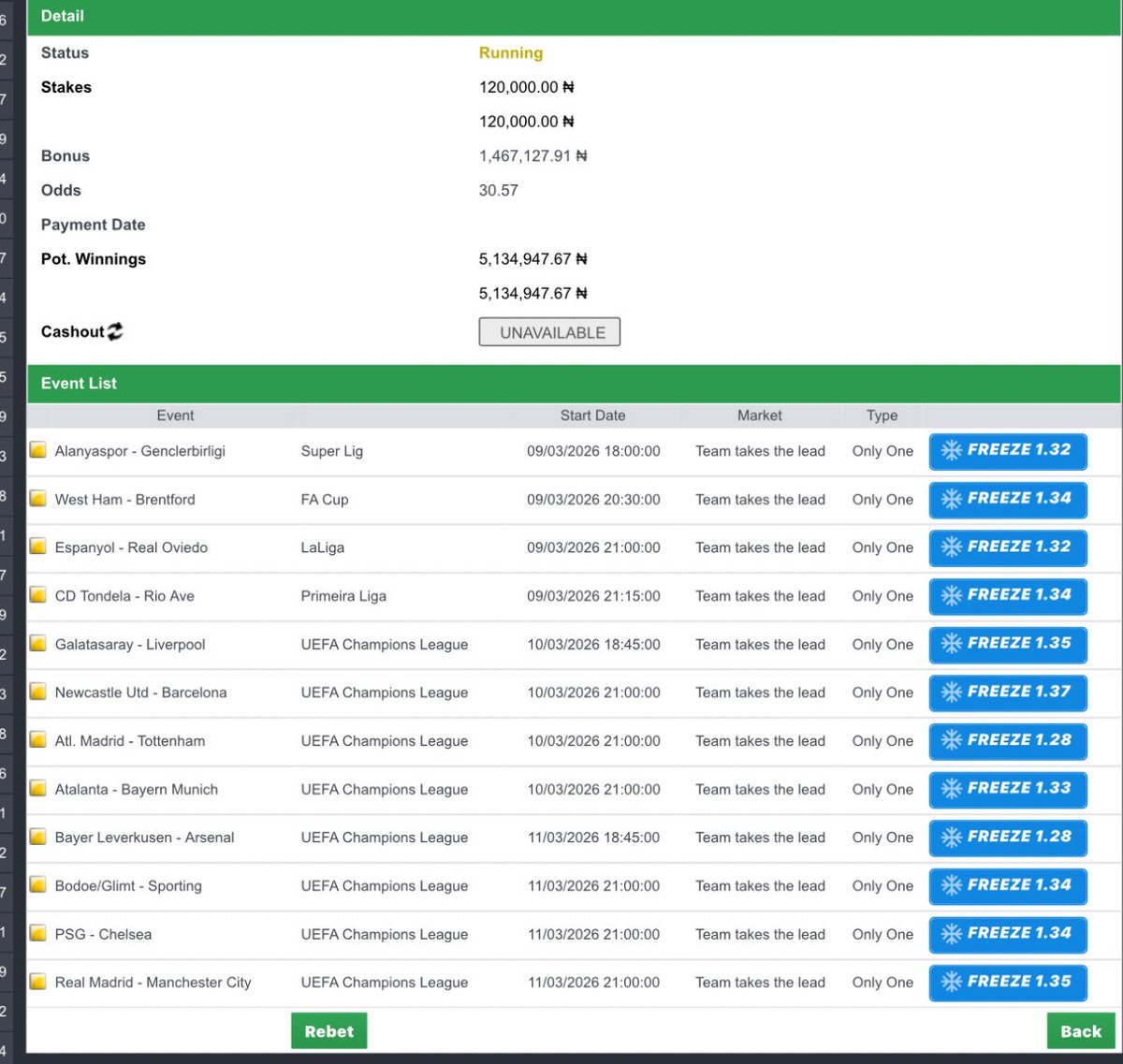This screenshot has width=1123, height=1064.
Task: Click the Detail section header
Action: 574,17
